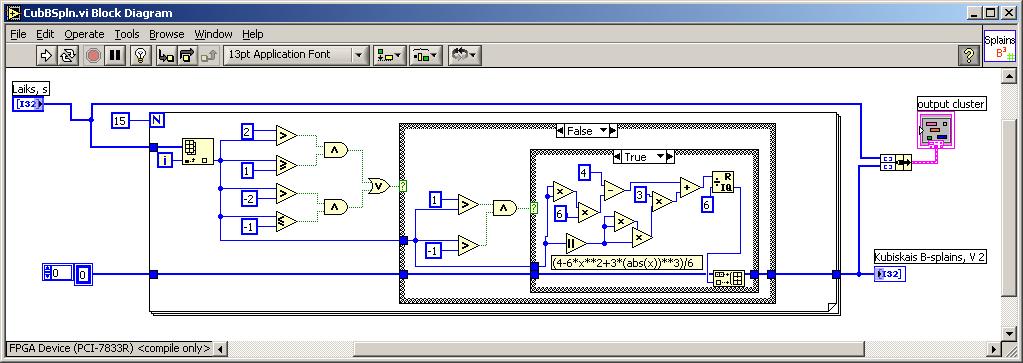Select Kubiskais B-splains I32 indicator terminal
Screen dimensions: 1023x363
(890, 274)
